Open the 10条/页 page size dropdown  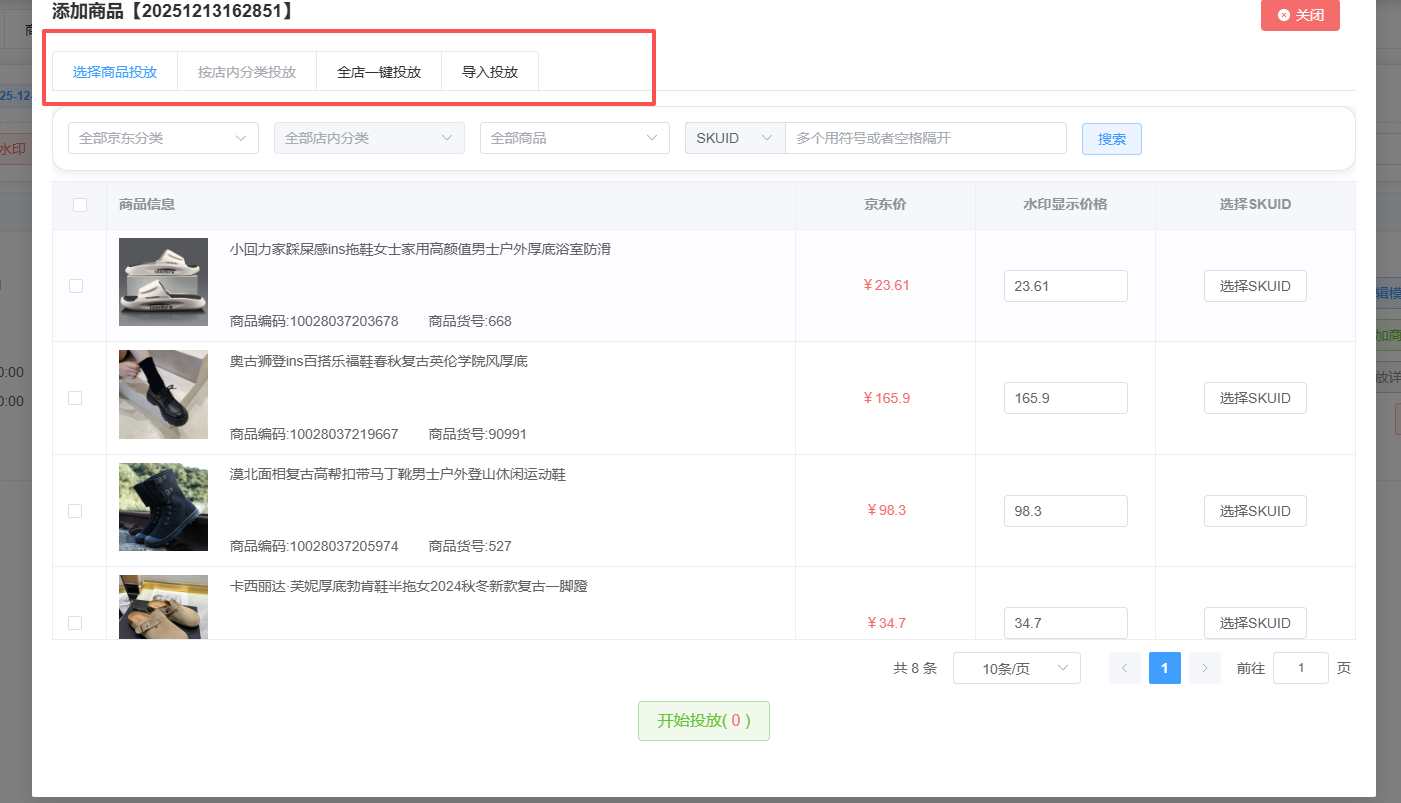[x=1016, y=668]
